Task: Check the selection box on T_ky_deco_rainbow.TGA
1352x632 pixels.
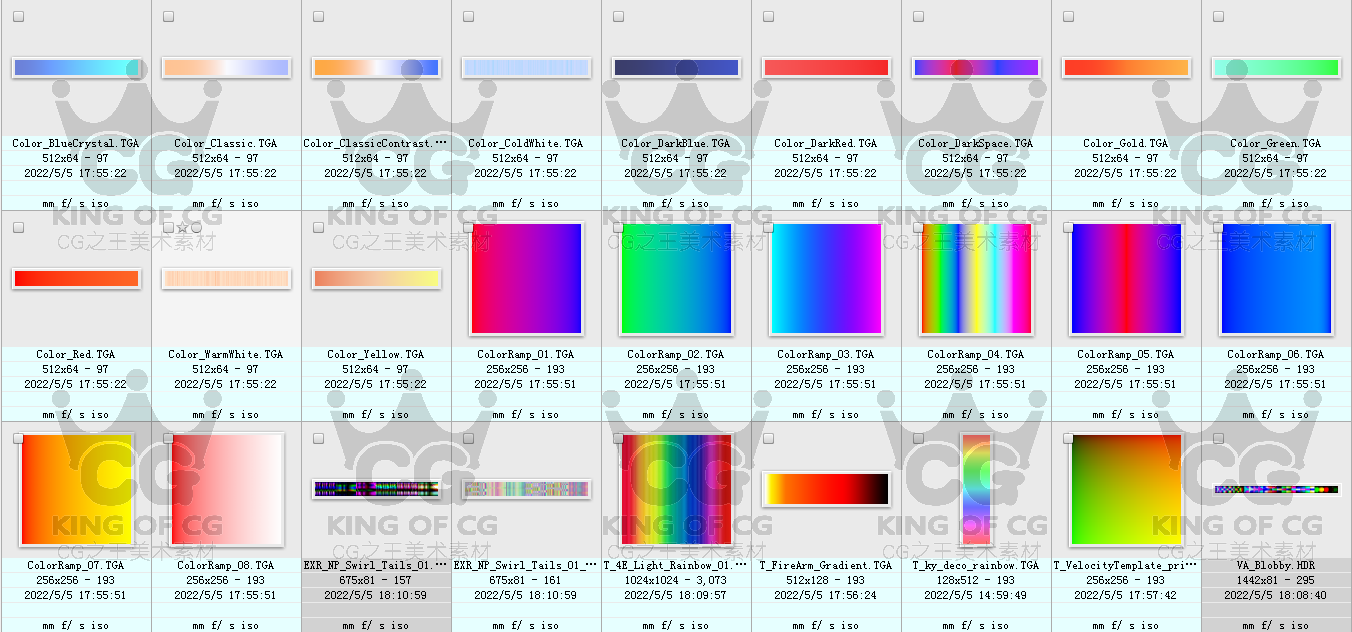Action: click(917, 437)
